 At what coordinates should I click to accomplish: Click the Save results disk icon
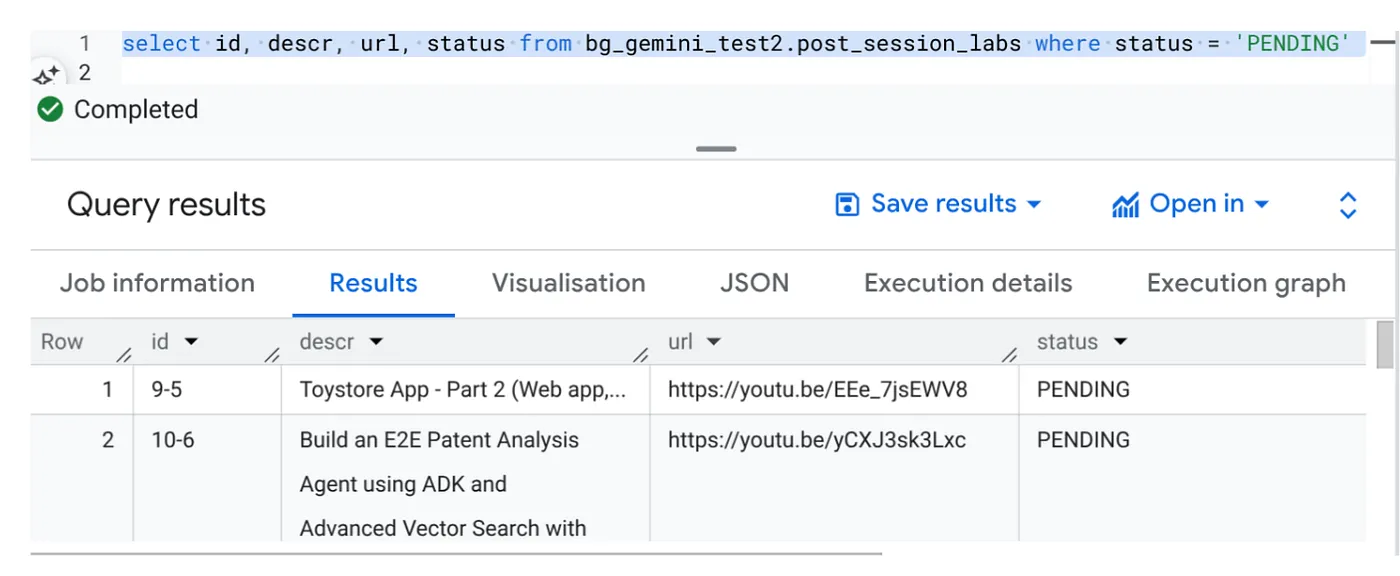(847, 204)
